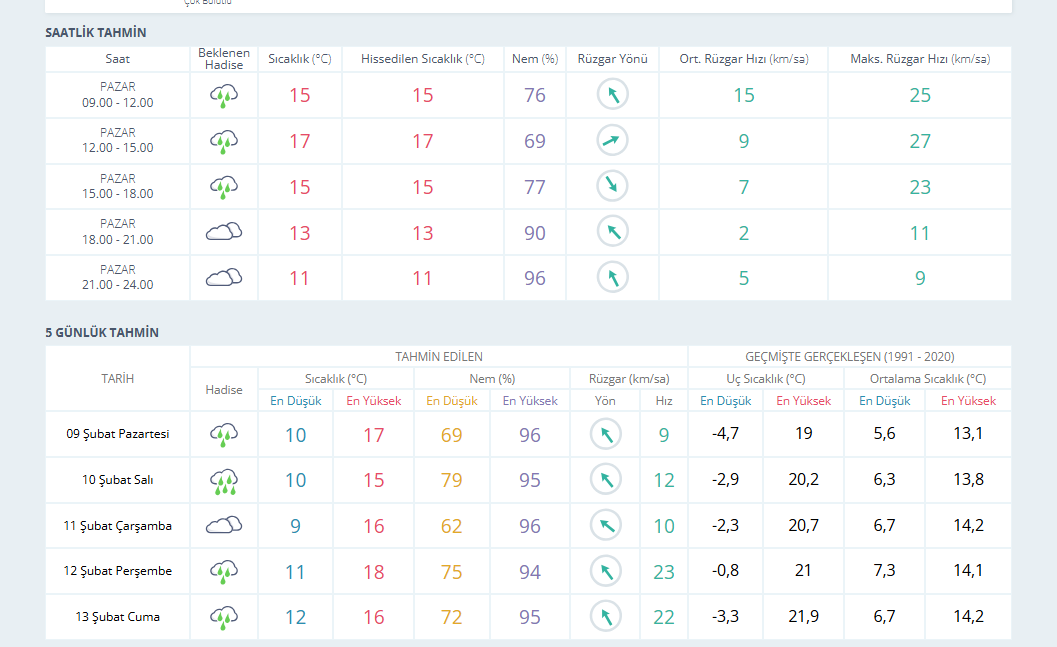
Task: Click the cloud icon for Pazar 18.00 - 21.00
Action: coord(224,233)
